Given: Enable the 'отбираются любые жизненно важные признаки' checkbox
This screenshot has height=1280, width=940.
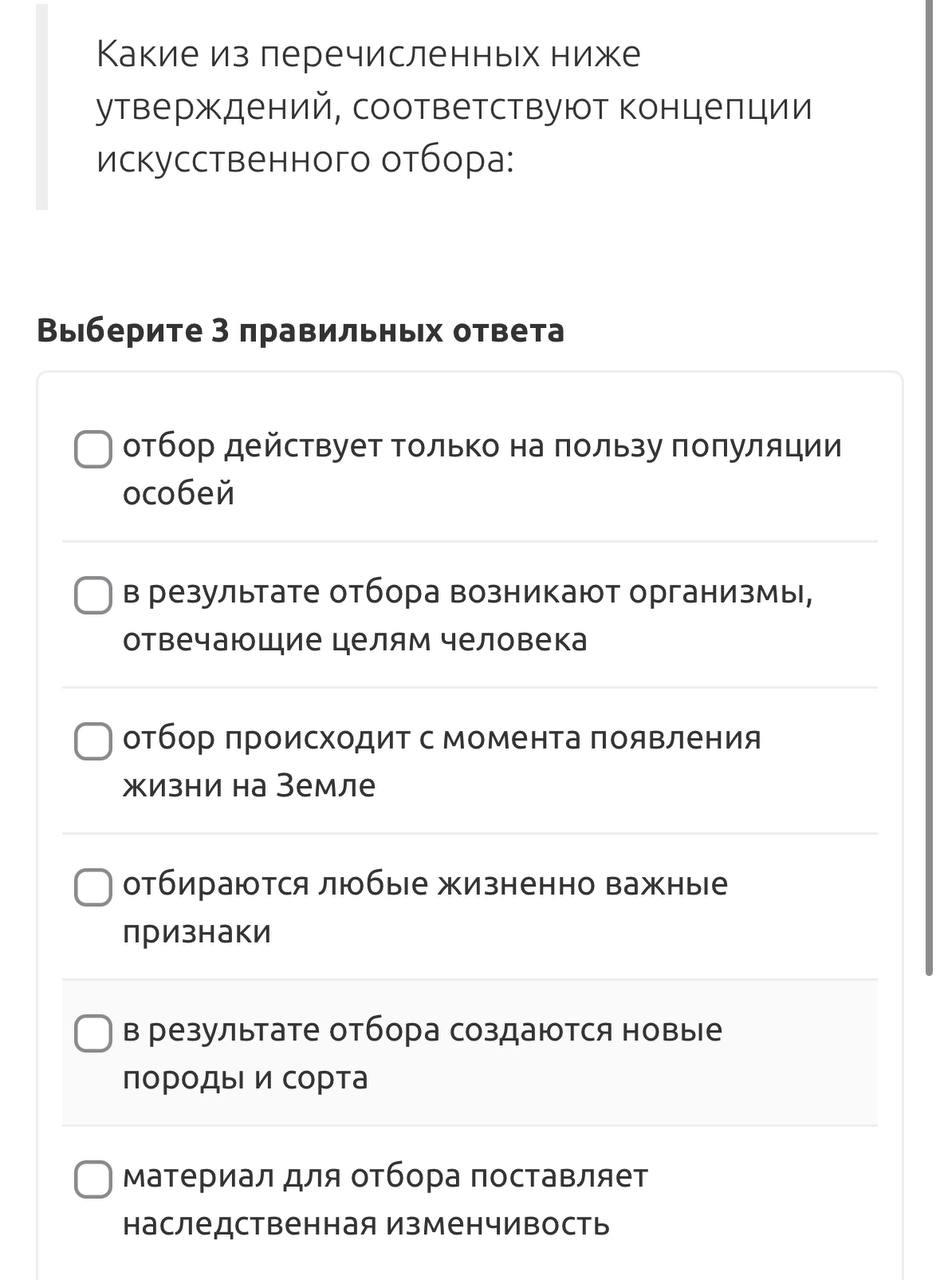Looking at the screenshot, I should (x=93, y=888).
